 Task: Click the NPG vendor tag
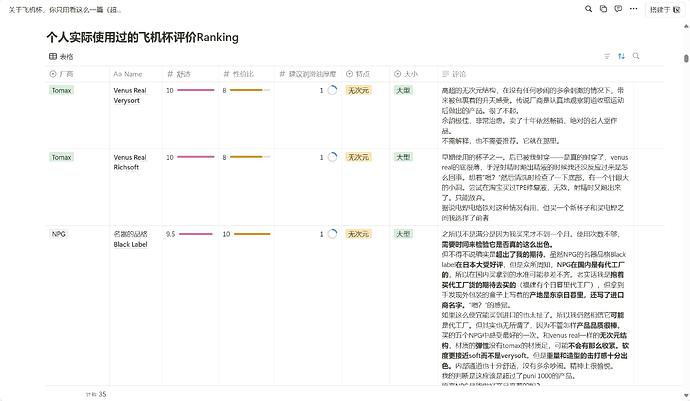click(59, 234)
